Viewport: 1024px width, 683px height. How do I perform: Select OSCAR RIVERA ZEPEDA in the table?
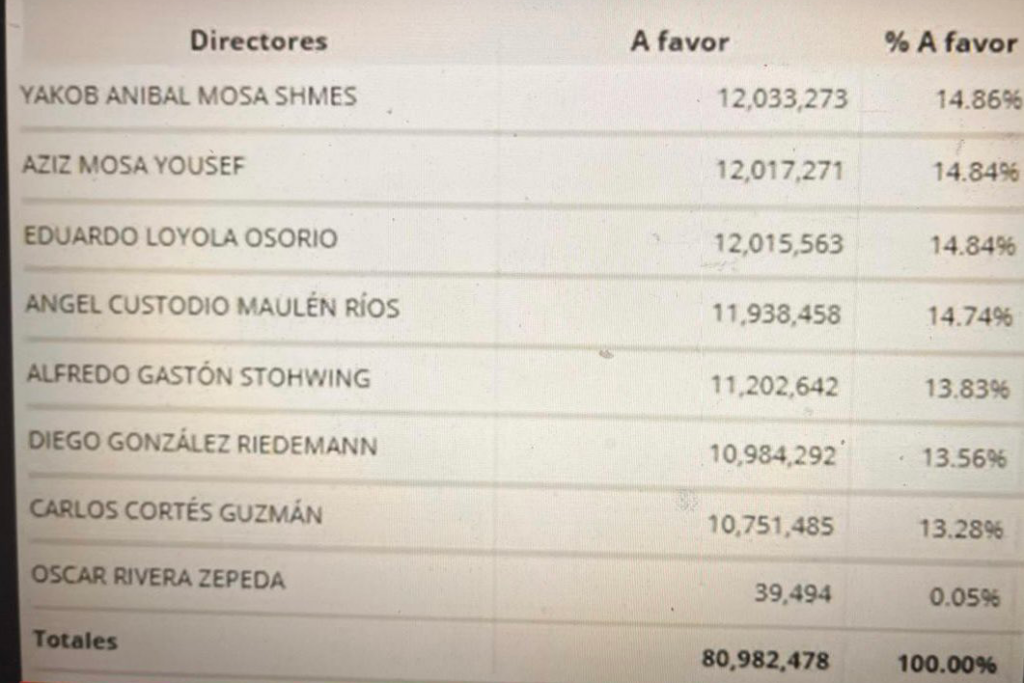coord(158,578)
